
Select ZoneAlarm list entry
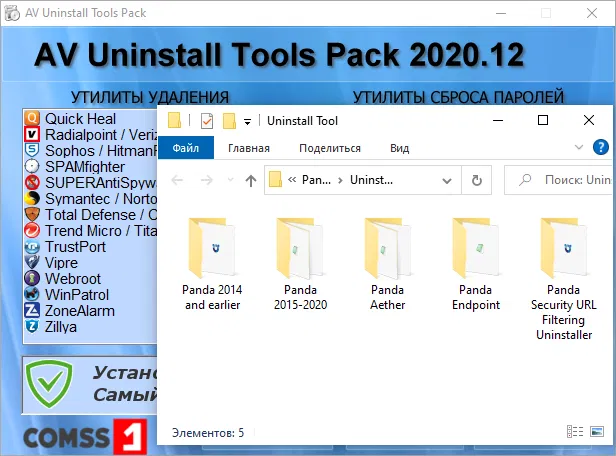click(x=80, y=311)
